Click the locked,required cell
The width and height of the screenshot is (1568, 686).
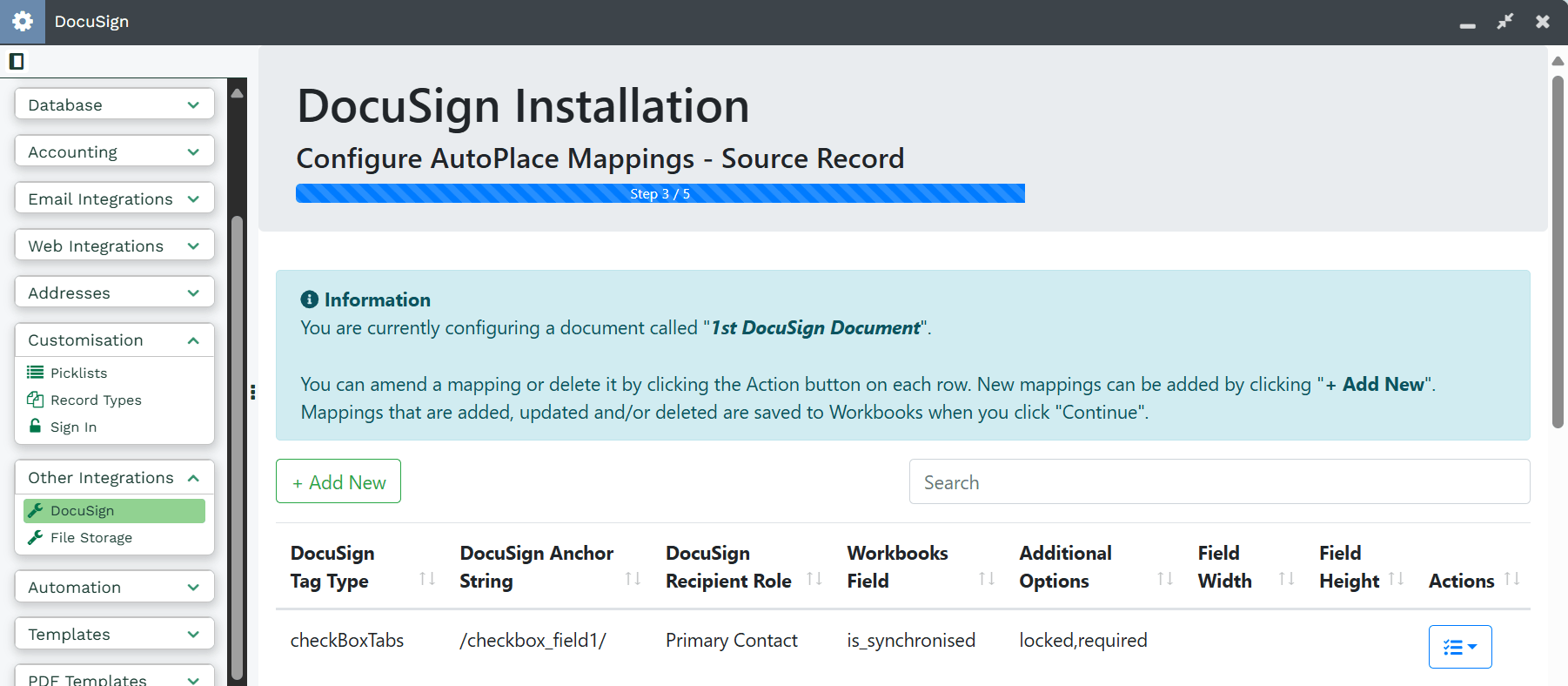[1083, 640]
